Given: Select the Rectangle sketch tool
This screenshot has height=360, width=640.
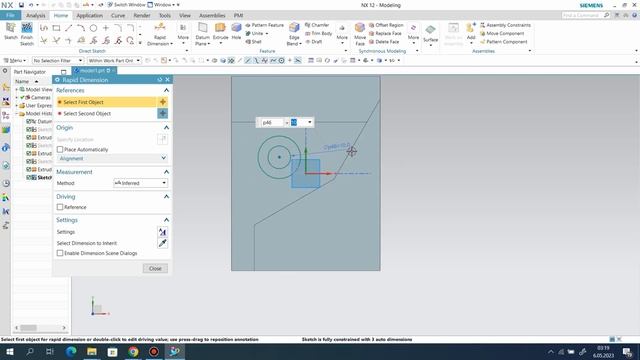Looking at the screenshot, I should tap(56, 28).
